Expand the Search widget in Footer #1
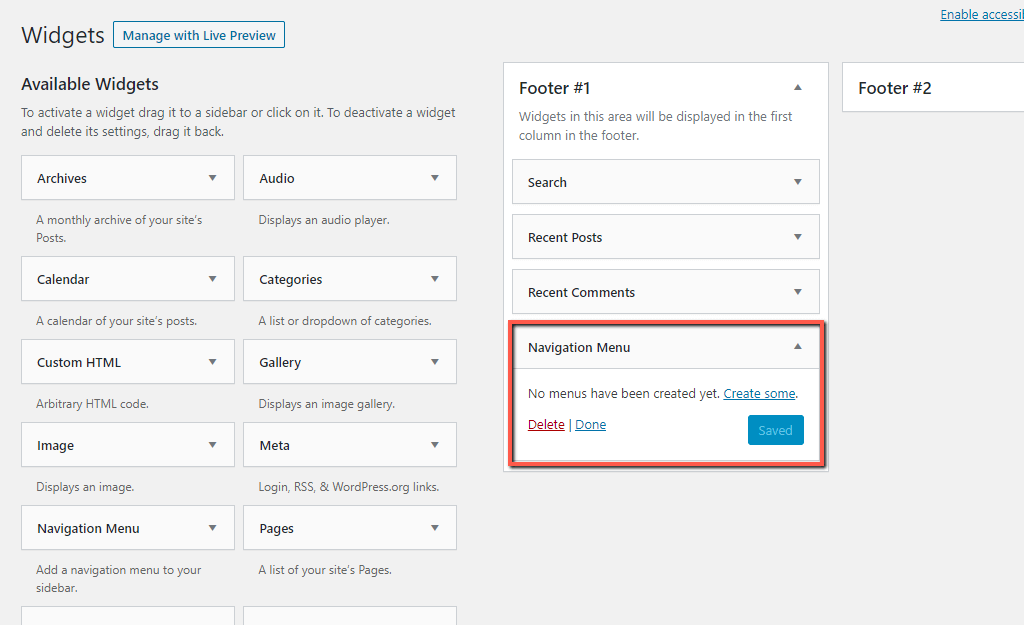Screen dimensions: 1024x625 click(797, 182)
